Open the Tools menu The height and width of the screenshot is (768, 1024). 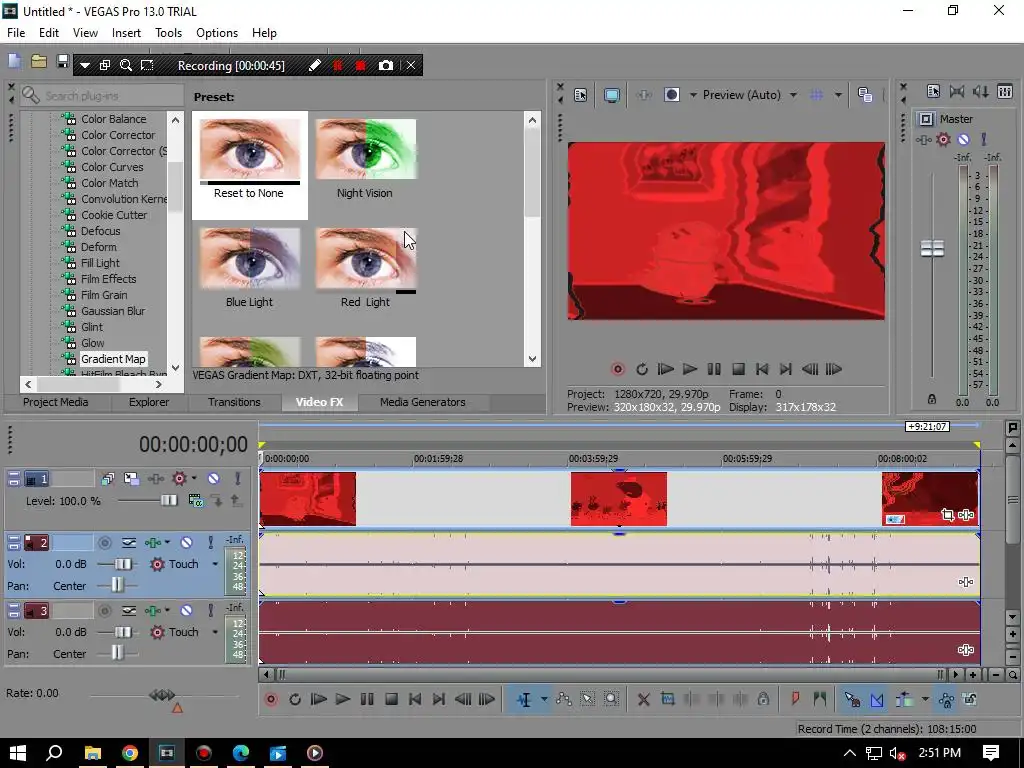pos(168,33)
